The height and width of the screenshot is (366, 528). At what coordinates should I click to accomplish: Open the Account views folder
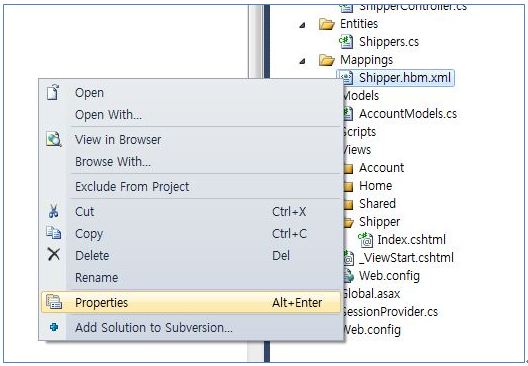click(x=381, y=168)
